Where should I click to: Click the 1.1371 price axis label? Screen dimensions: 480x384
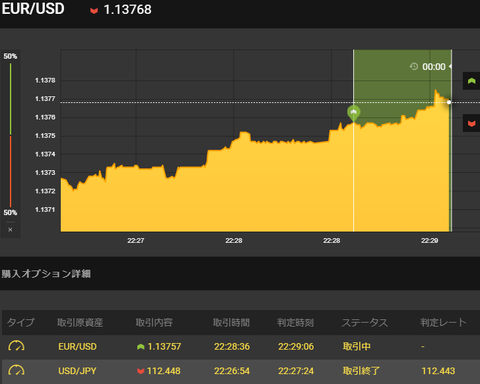coord(45,210)
